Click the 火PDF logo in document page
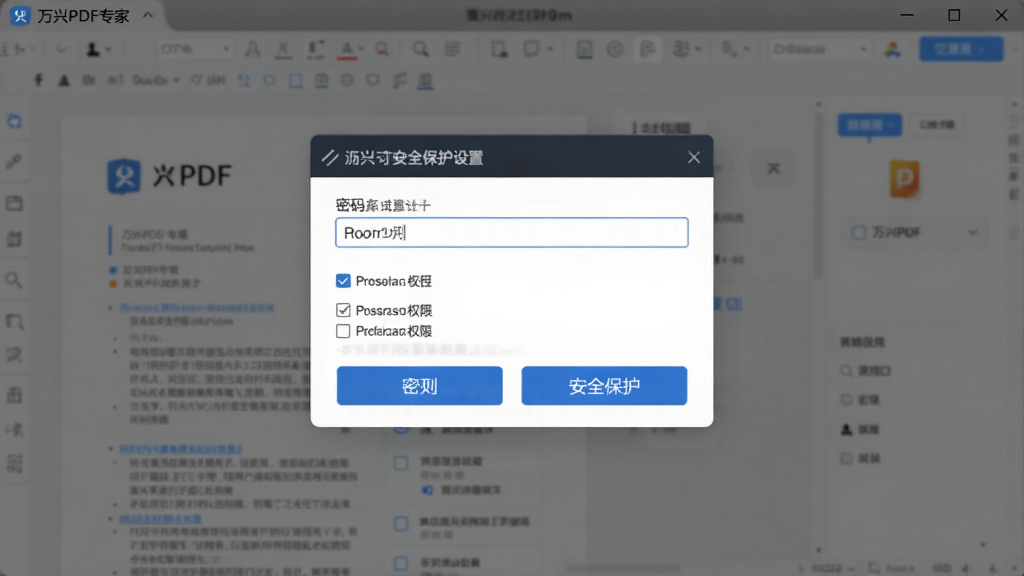Image resolution: width=1024 pixels, height=576 pixels. [170, 176]
